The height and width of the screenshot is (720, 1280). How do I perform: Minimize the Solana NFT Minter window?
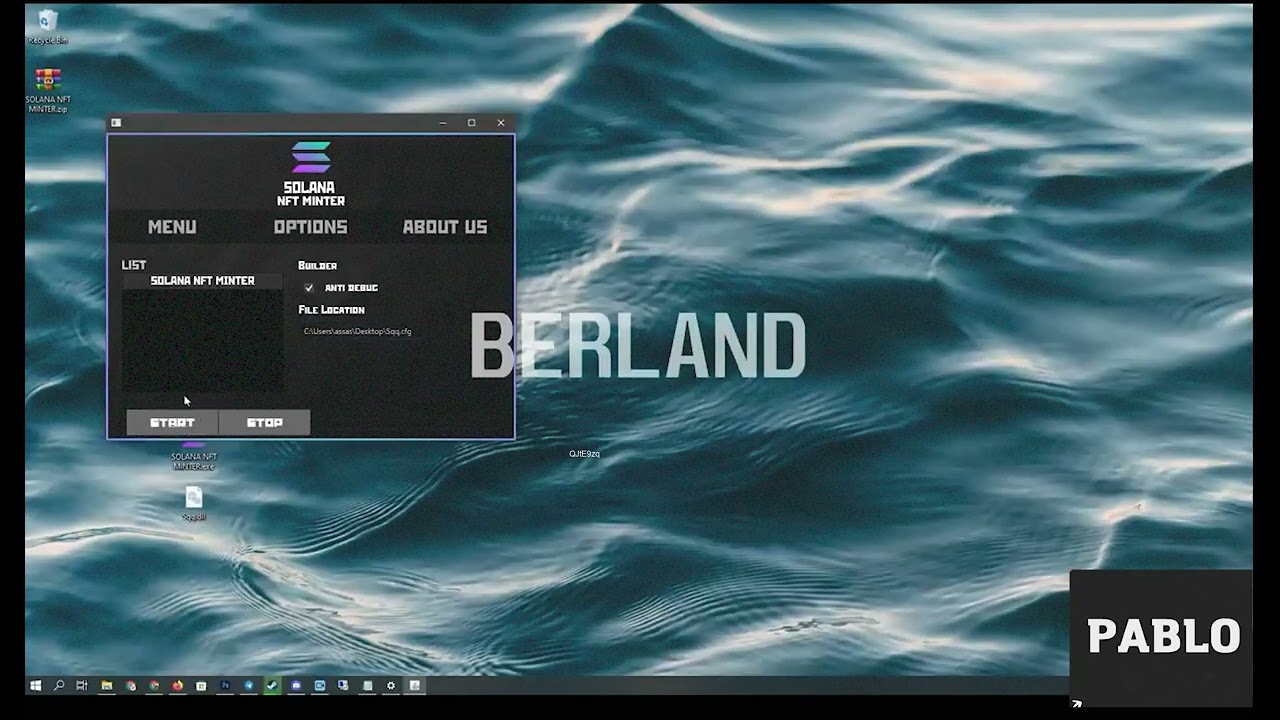(443, 123)
